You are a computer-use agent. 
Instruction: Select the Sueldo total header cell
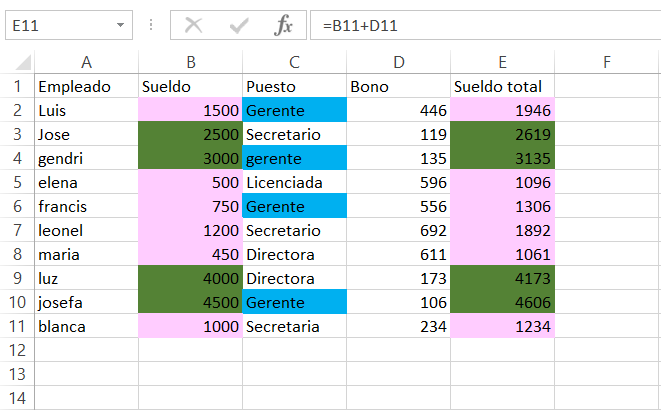(x=502, y=86)
